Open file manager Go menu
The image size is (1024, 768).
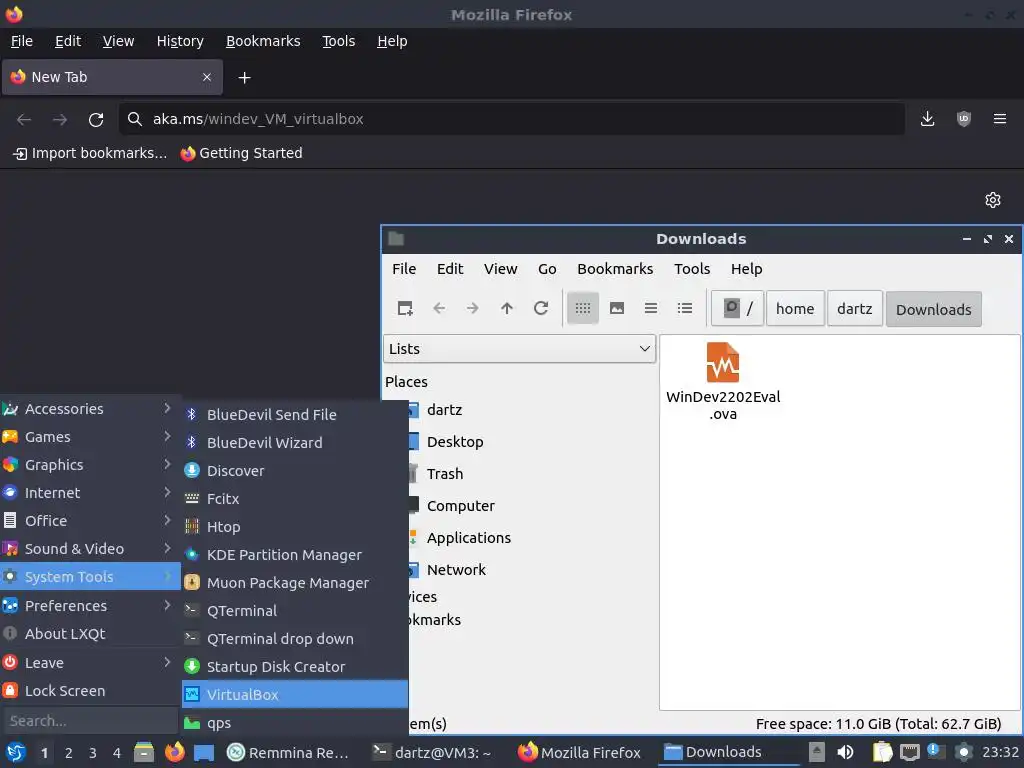pyautogui.click(x=547, y=268)
